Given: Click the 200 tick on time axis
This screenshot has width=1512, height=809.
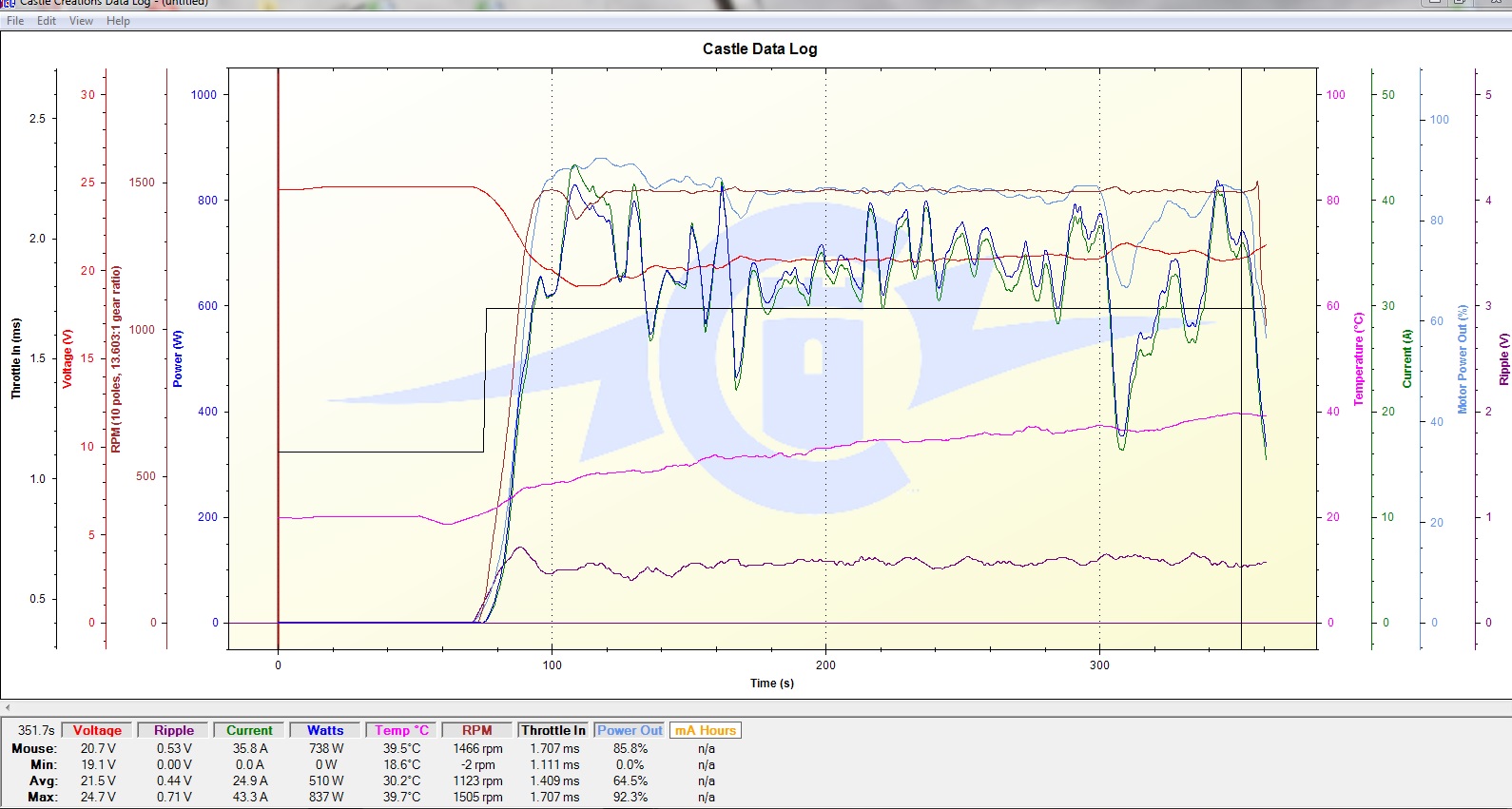Looking at the screenshot, I should click(825, 665).
